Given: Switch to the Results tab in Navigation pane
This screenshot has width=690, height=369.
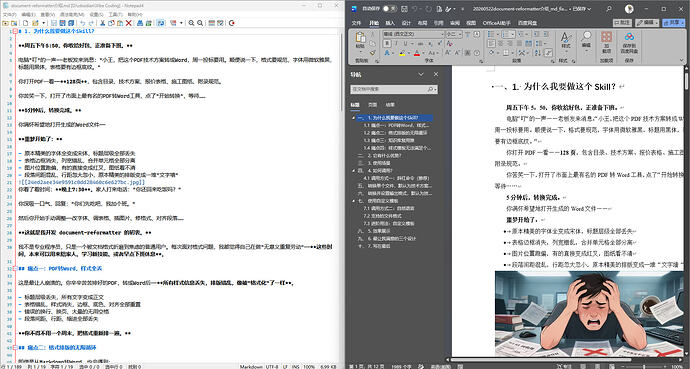Looking at the screenshot, I should [390, 105].
